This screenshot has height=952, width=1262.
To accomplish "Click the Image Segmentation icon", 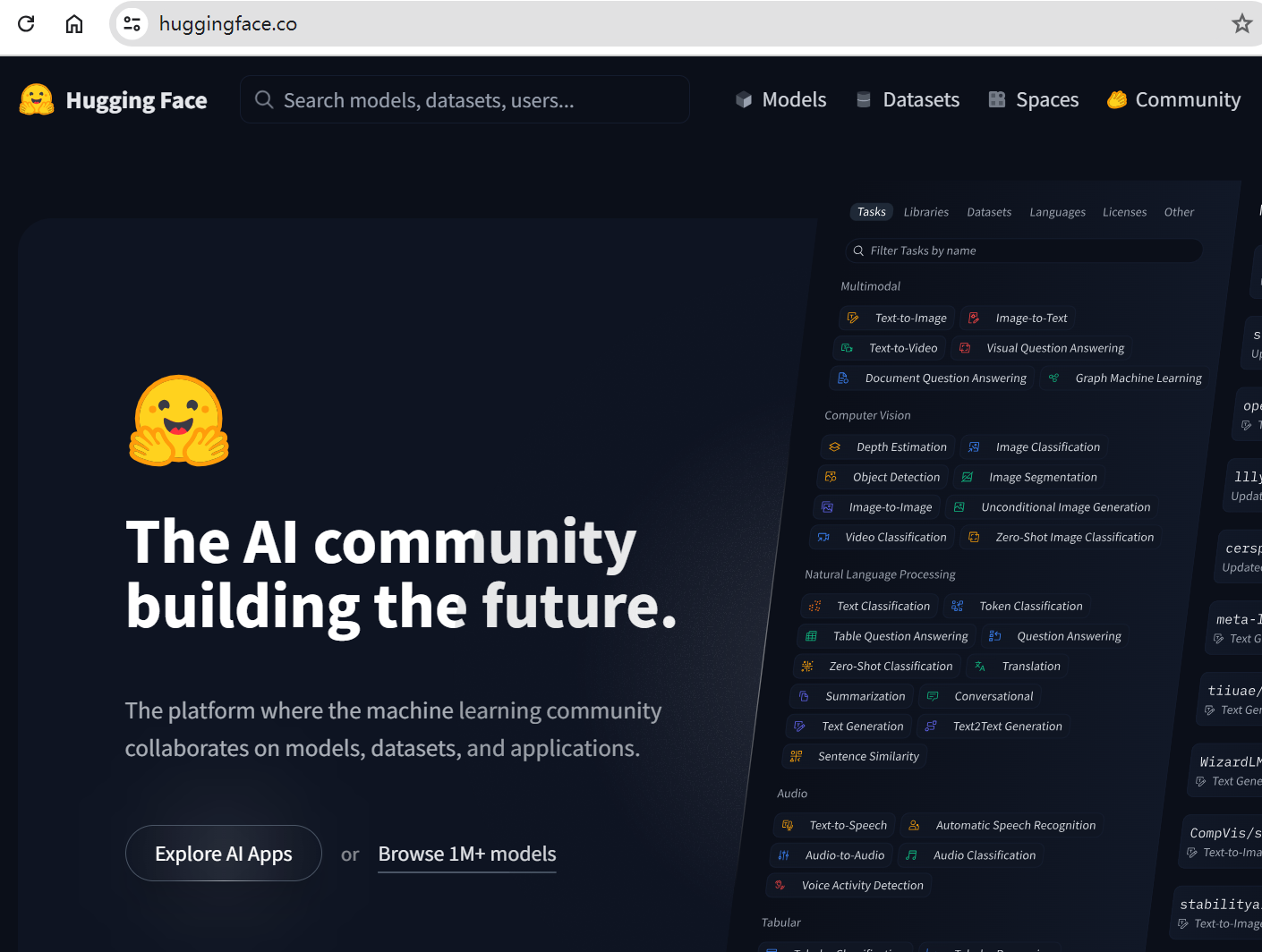I will pyautogui.click(x=967, y=477).
